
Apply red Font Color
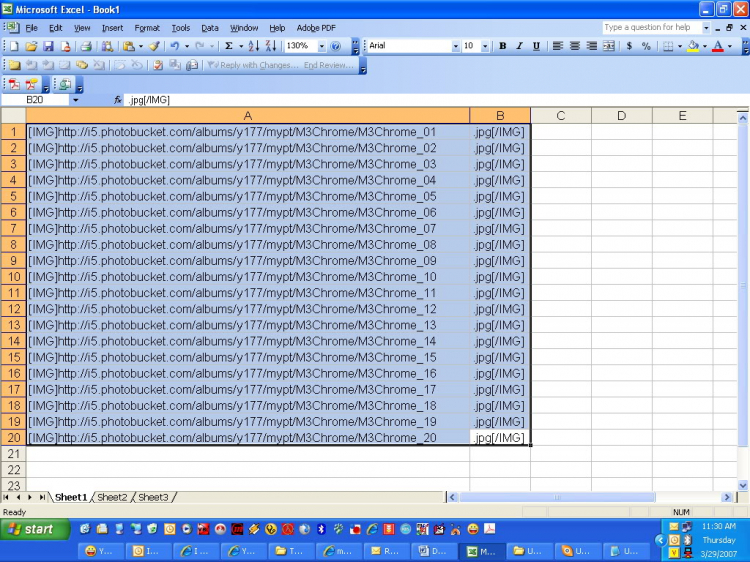click(718, 46)
